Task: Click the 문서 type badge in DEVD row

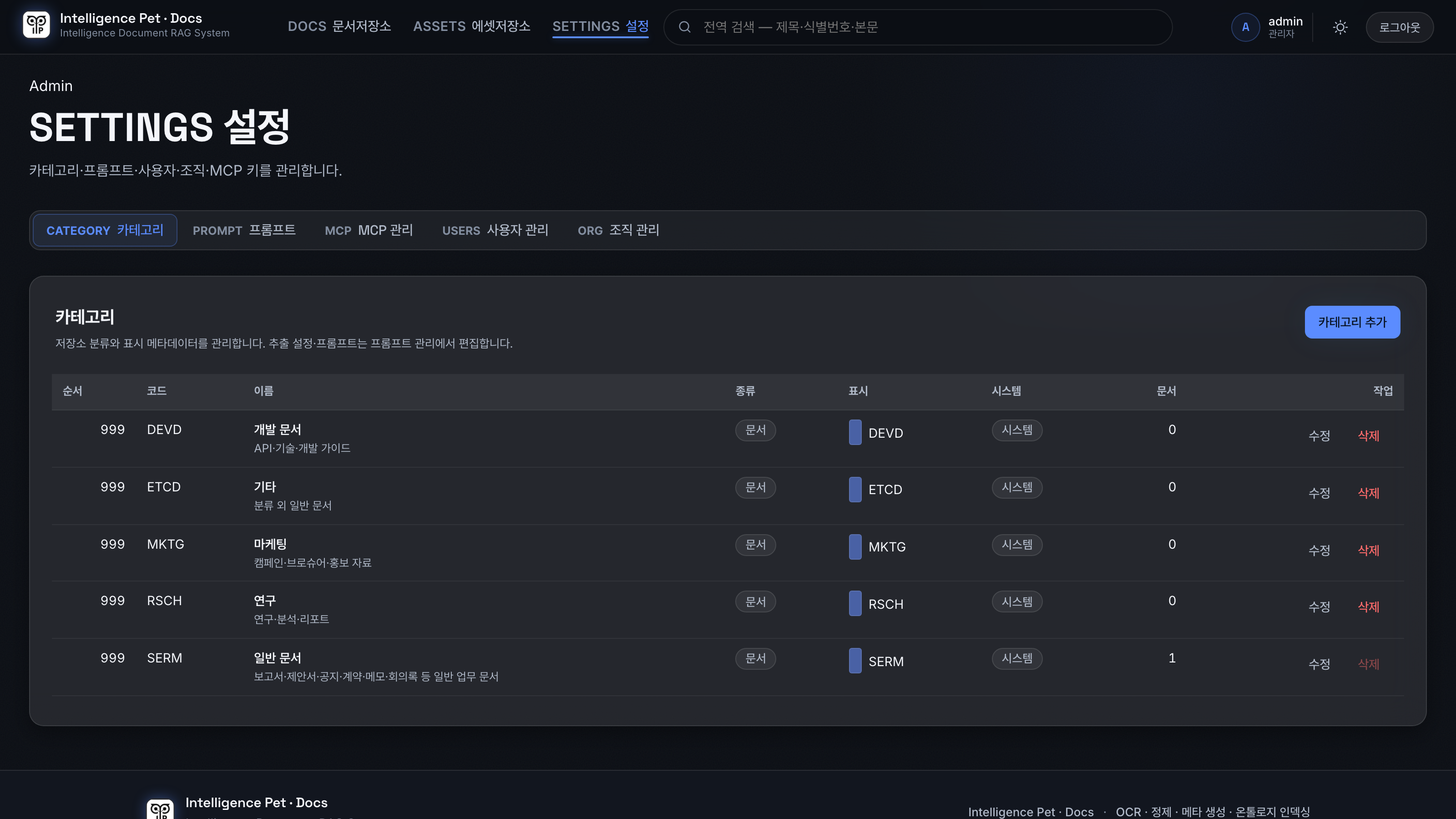Action: (x=755, y=430)
